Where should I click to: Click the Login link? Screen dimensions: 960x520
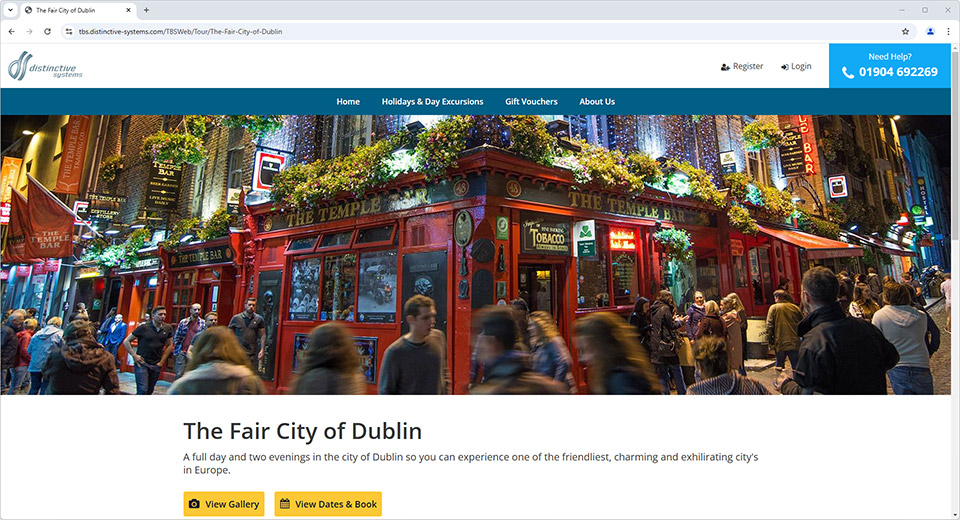pos(796,66)
